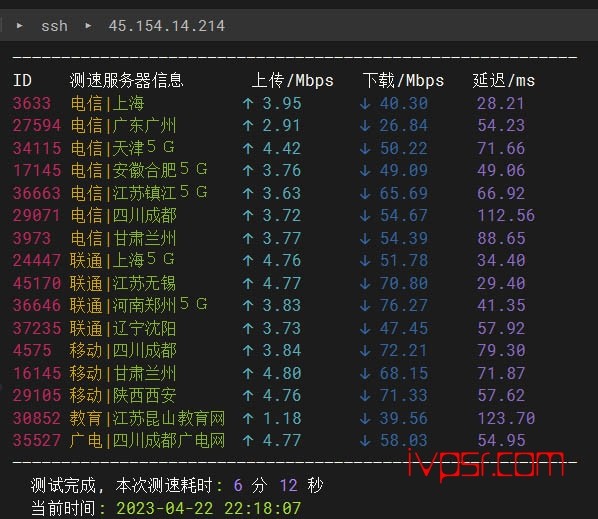The image size is (598, 519).
Task: Click the 电信|天津5G server name
Action: point(122,148)
